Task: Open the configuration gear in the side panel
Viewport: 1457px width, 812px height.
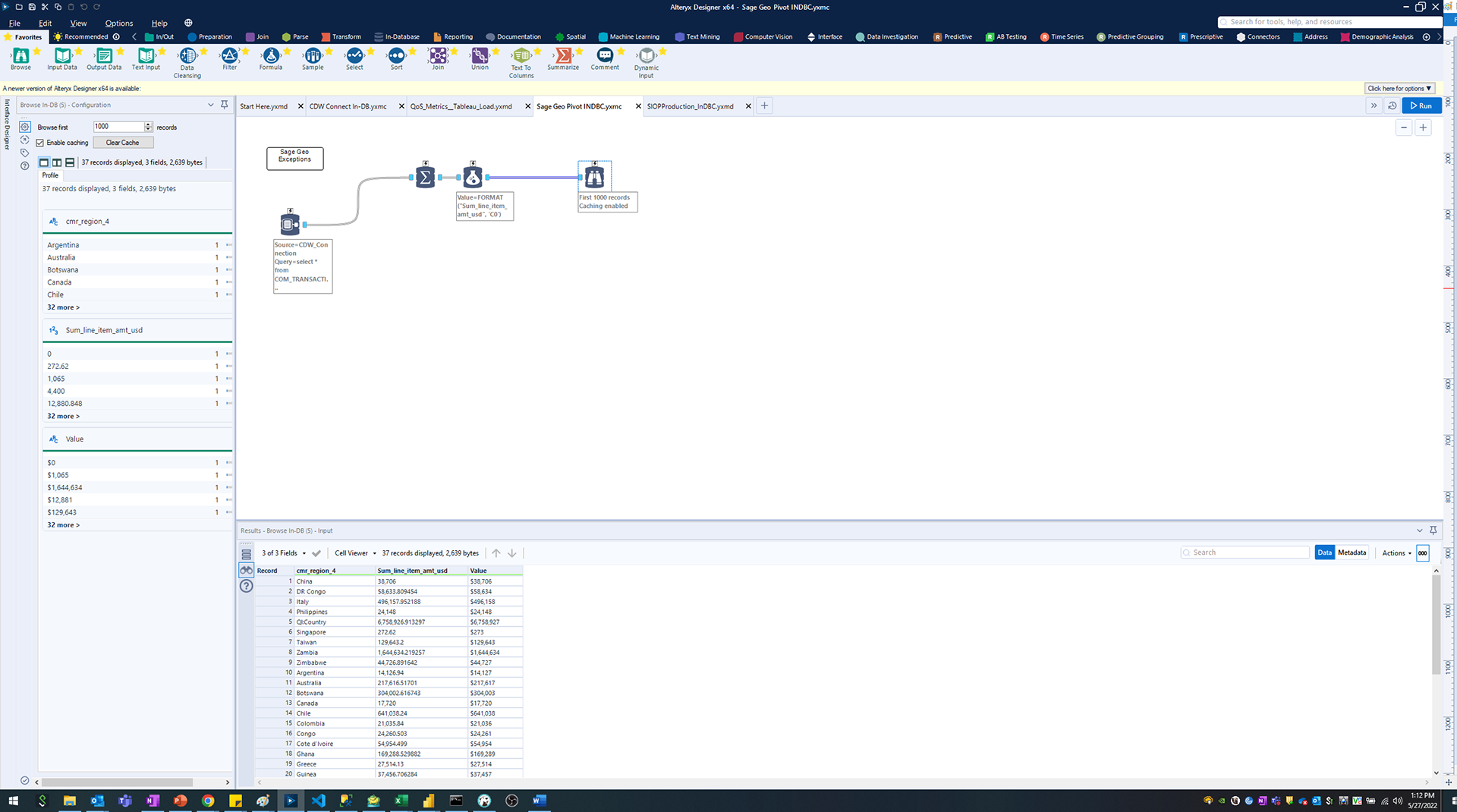Action: coord(25,127)
